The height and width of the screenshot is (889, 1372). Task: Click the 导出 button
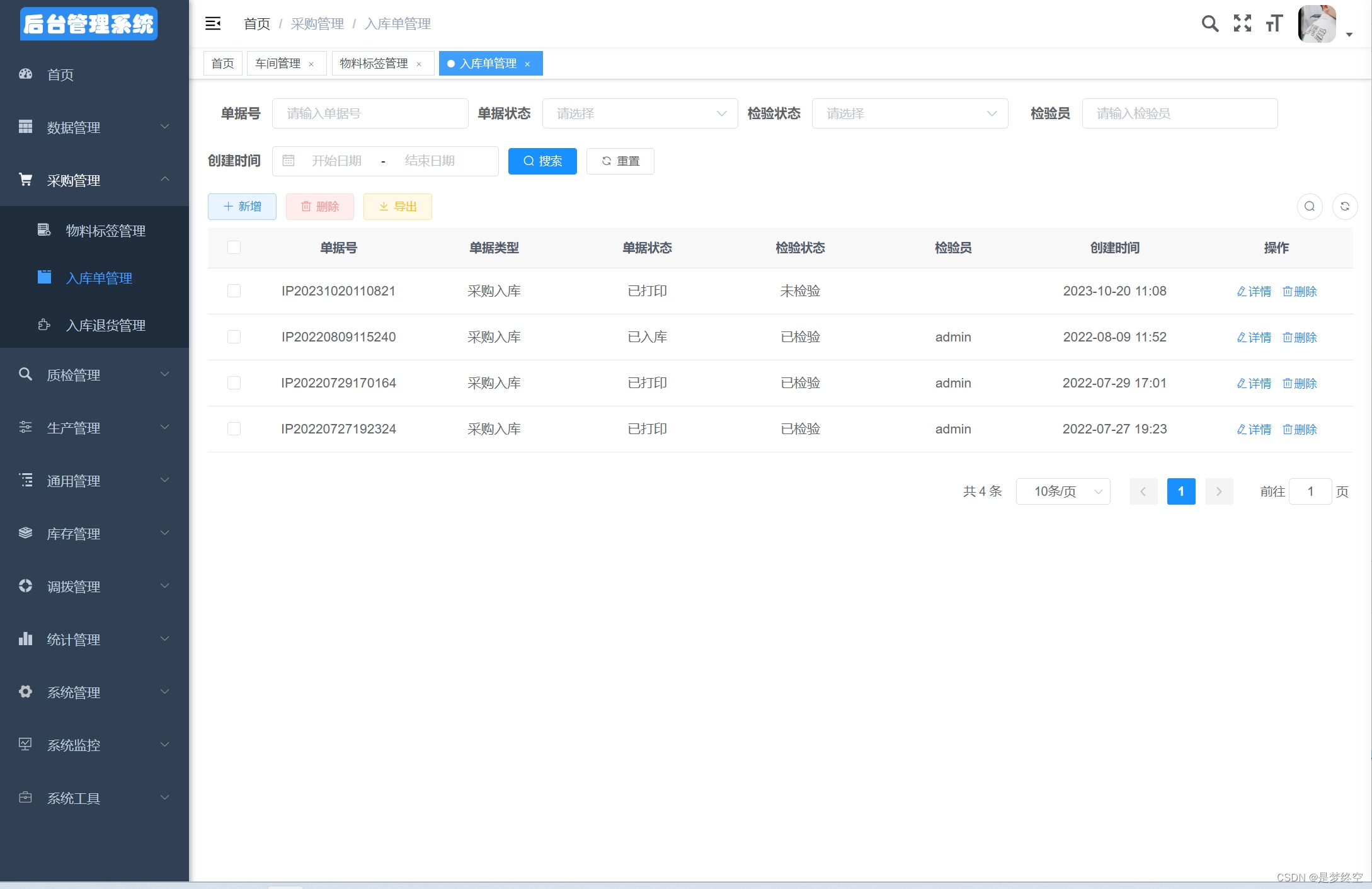(397, 207)
